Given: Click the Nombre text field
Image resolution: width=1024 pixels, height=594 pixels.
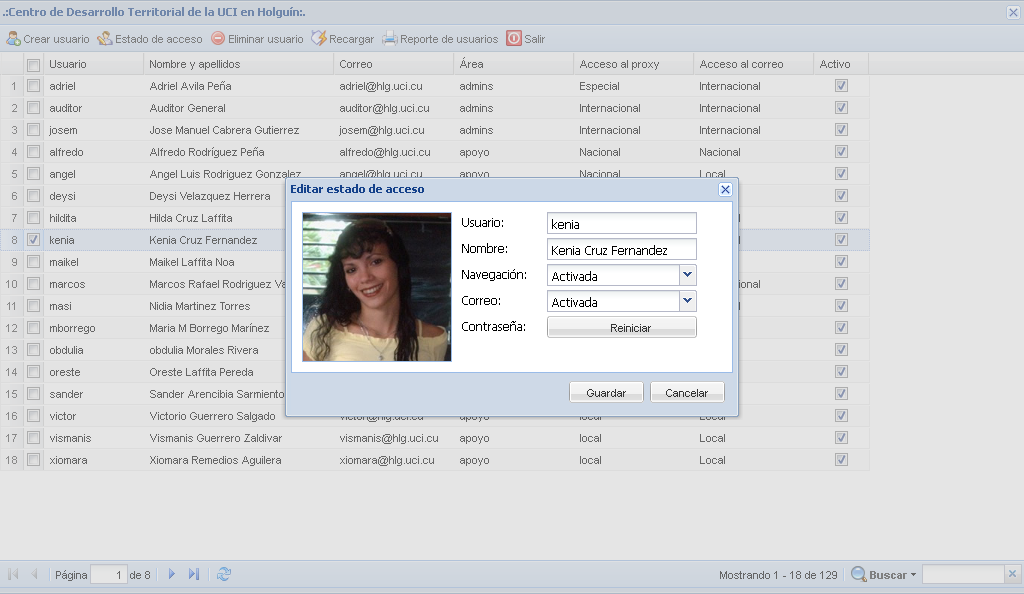Looking at the screenshot, I should pyautogui.click(x=621, y=250).
